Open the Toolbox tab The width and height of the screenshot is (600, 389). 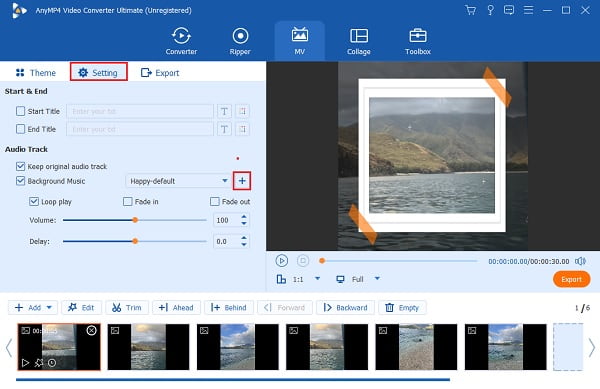tap(418, 41)
